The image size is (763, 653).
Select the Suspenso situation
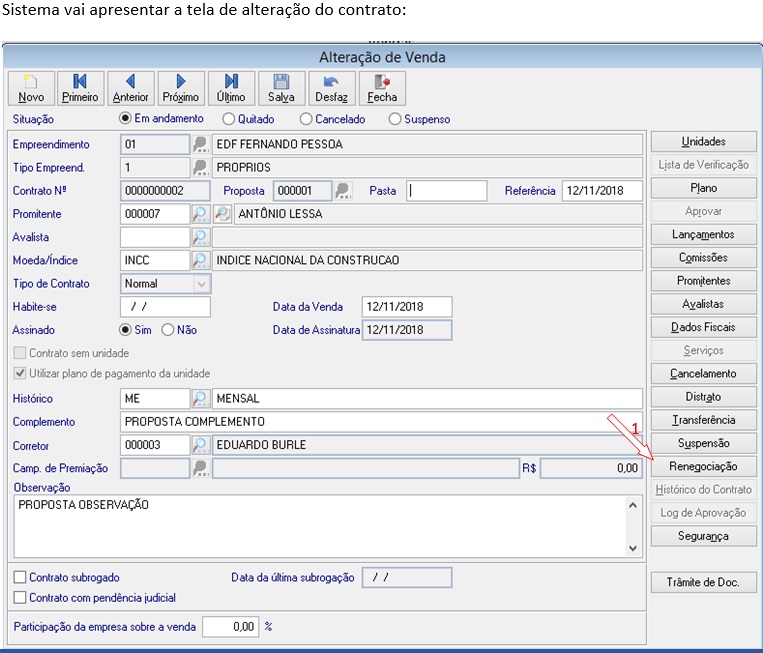pyautogui.click(x=395, y=119)
